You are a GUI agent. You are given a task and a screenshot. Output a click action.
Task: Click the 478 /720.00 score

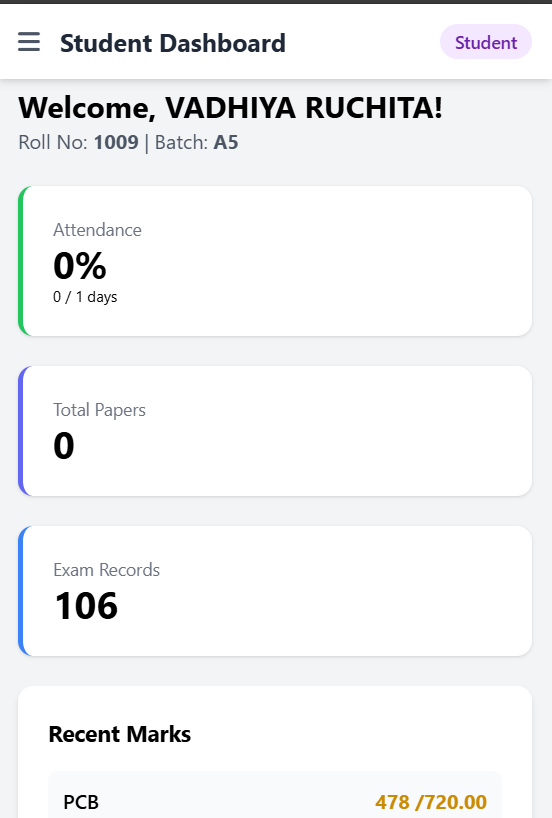pos(431,802)
